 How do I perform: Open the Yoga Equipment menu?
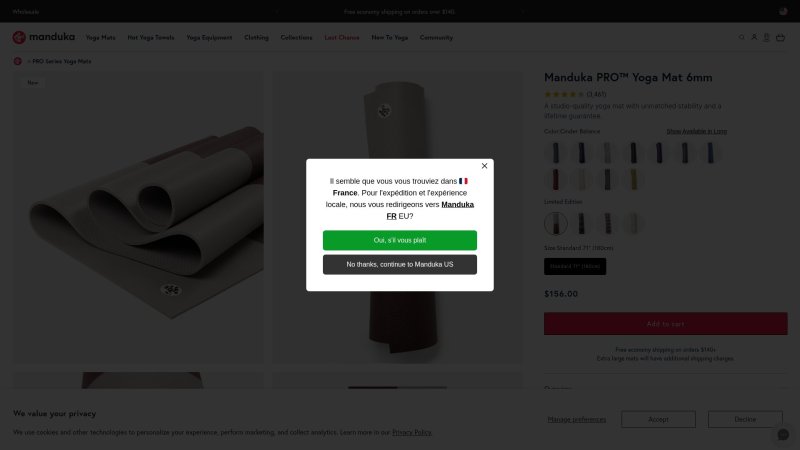tap(209, 37)
